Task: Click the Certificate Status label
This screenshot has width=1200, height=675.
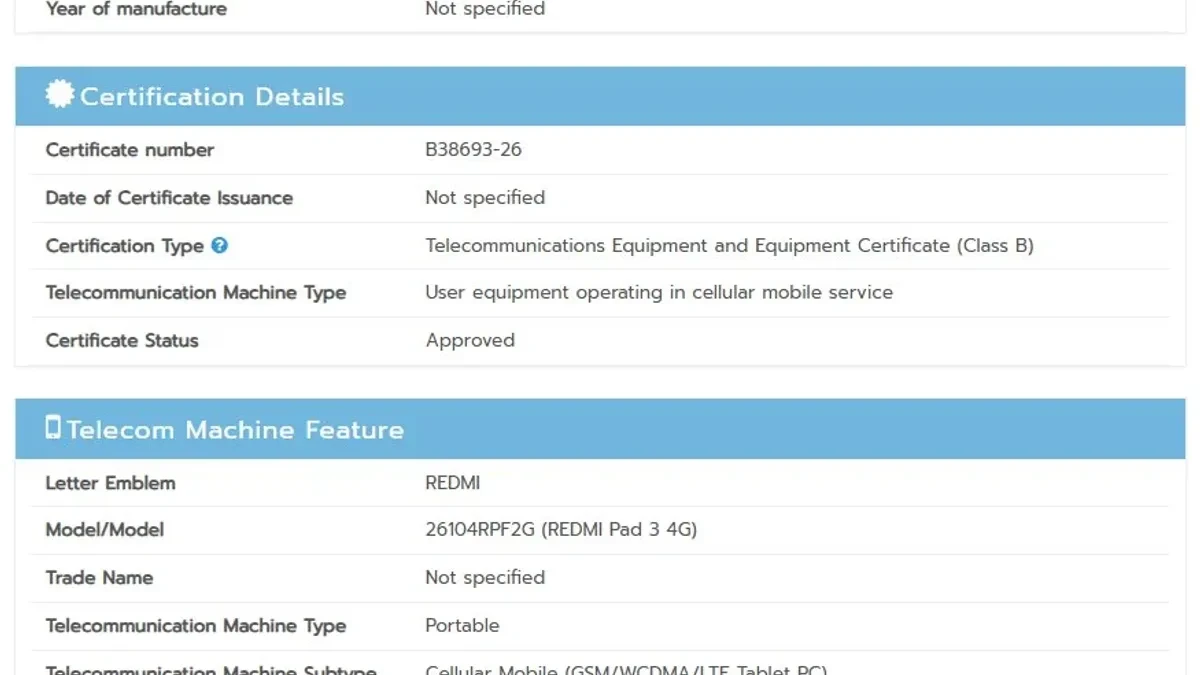Action: (122, 341)
